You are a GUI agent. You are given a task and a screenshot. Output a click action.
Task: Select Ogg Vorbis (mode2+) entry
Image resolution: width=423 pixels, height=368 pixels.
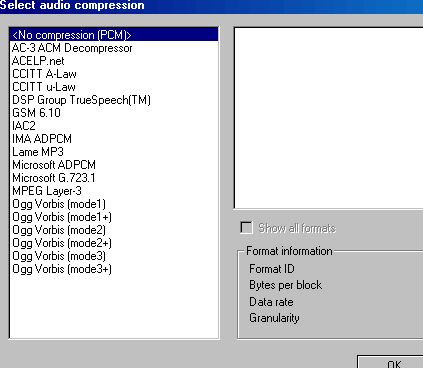tap(114, 243)
